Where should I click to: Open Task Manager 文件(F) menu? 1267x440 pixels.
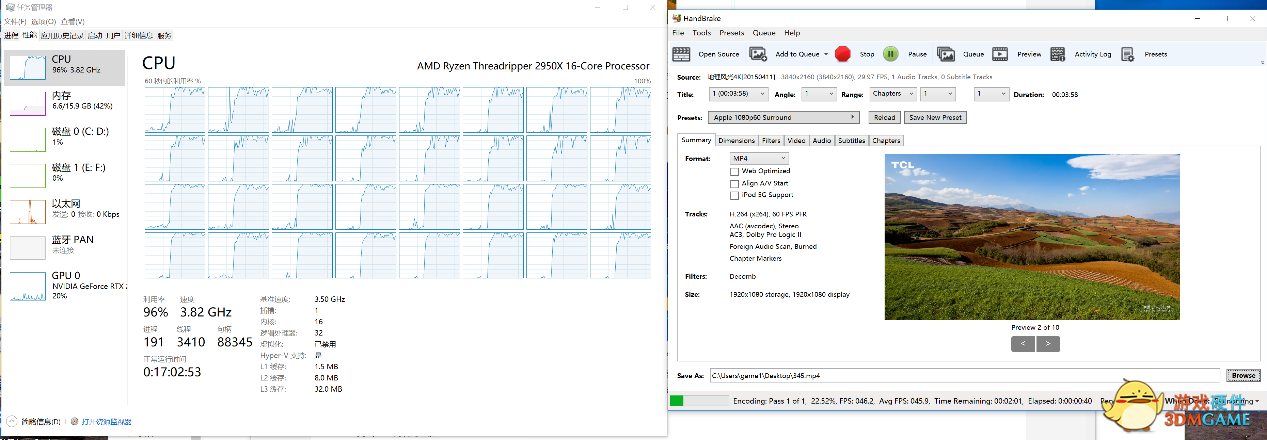tap(14, 21)
